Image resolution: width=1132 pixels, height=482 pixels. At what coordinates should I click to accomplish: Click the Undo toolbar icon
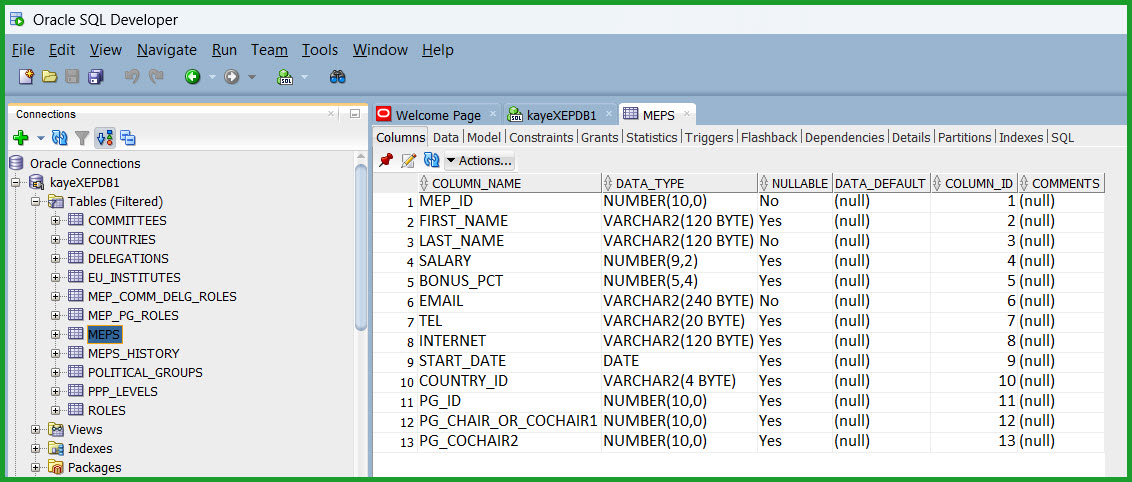click(x=132, y=76)
